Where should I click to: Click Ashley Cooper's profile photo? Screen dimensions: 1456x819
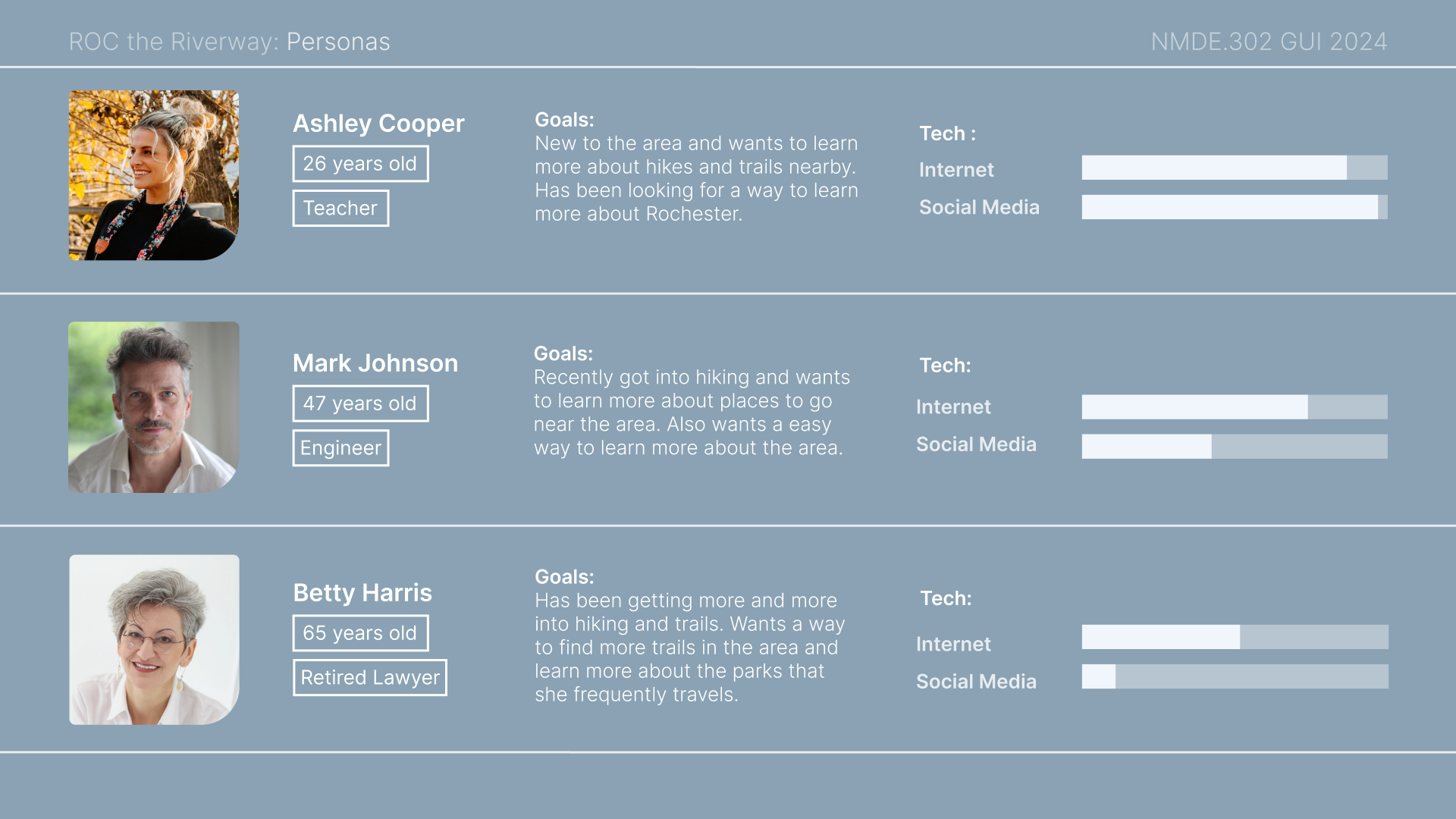coord(154,175)
